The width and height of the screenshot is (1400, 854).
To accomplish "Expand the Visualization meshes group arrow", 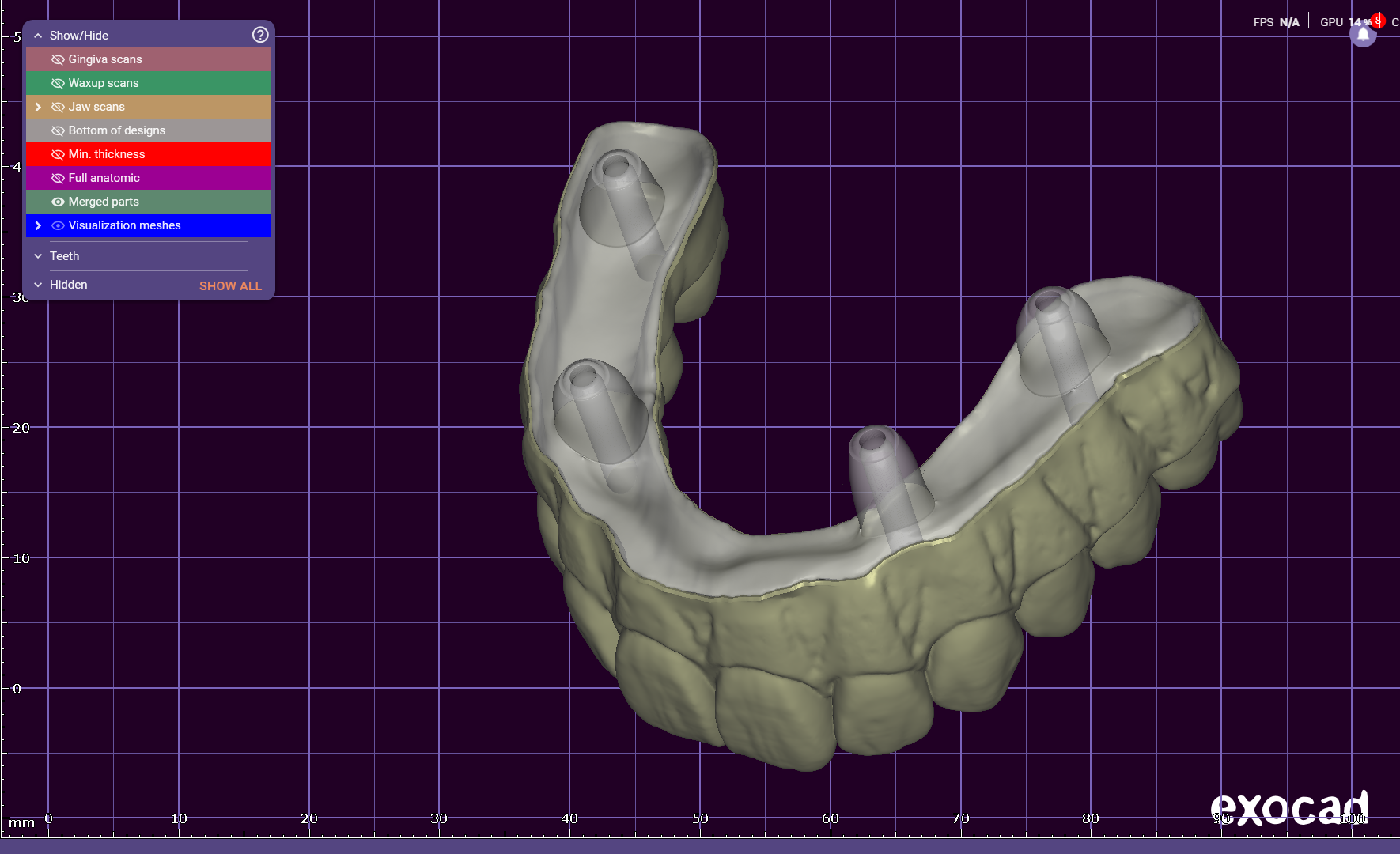I will tap(38, 225).
